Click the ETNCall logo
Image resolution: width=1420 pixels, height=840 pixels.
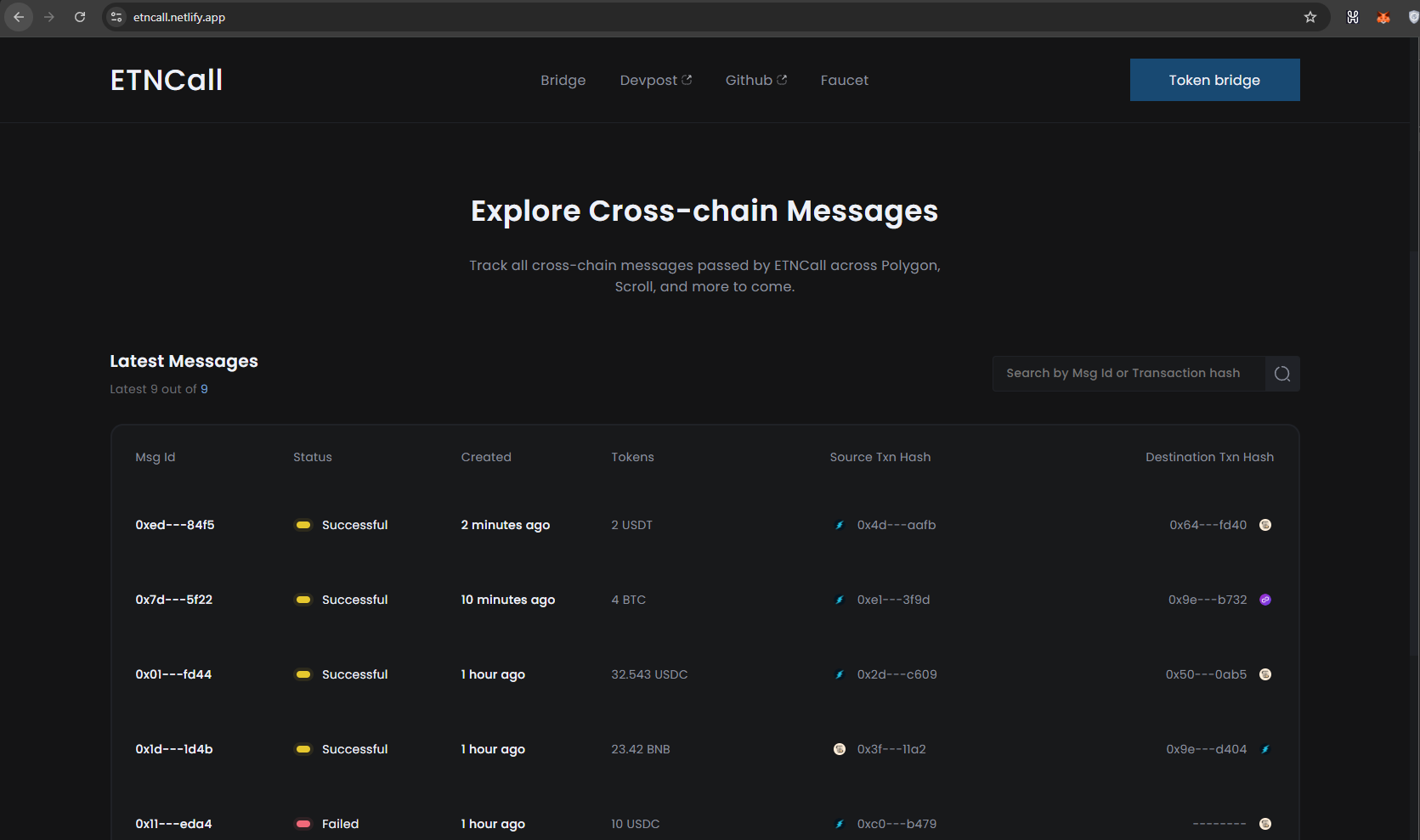click(x=167, y=80)
